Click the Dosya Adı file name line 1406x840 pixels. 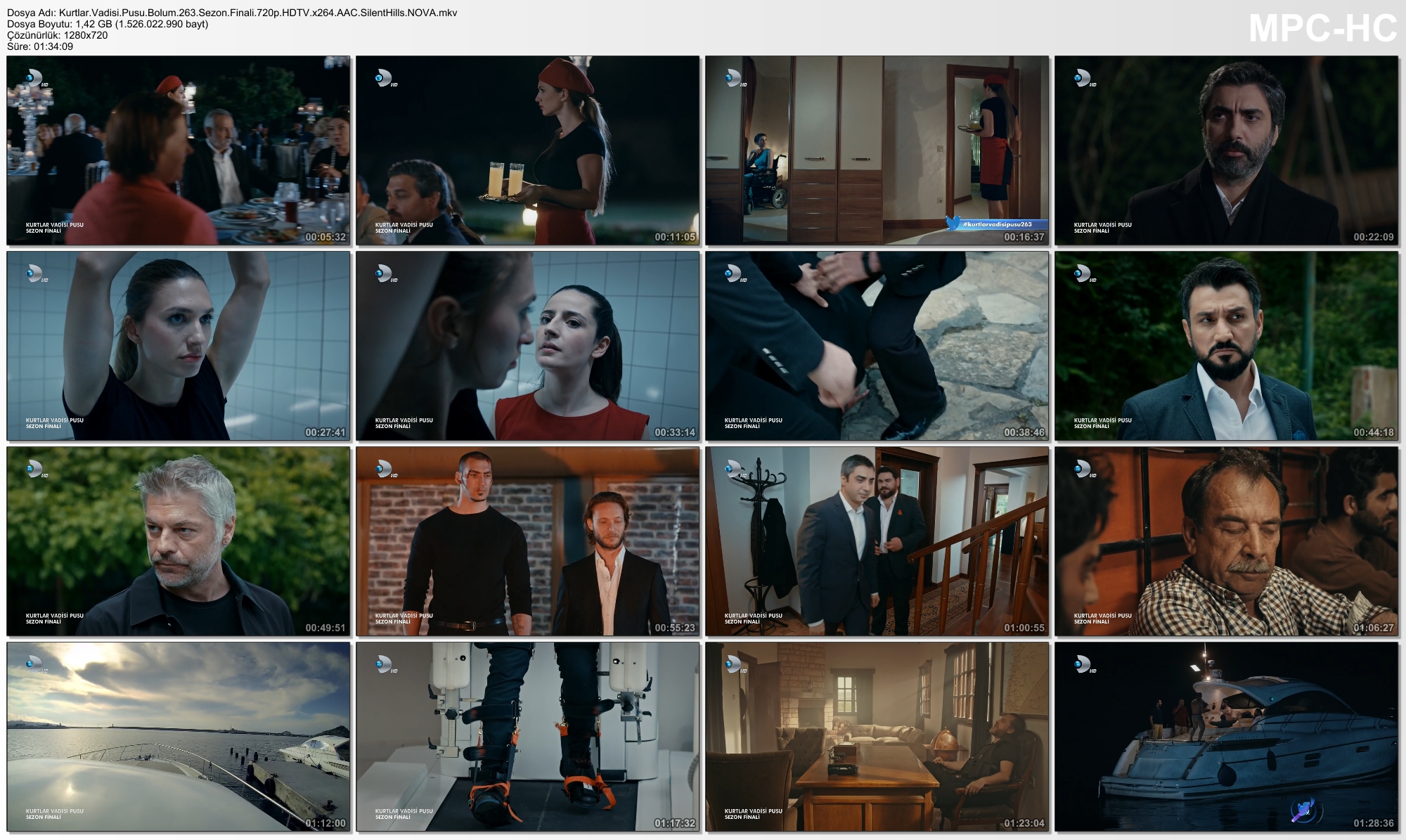click(x=232, y=13)
